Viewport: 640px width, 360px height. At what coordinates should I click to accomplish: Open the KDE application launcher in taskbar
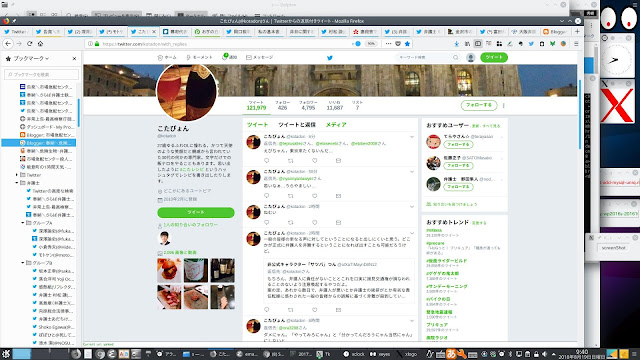click(x=6, y=354)
